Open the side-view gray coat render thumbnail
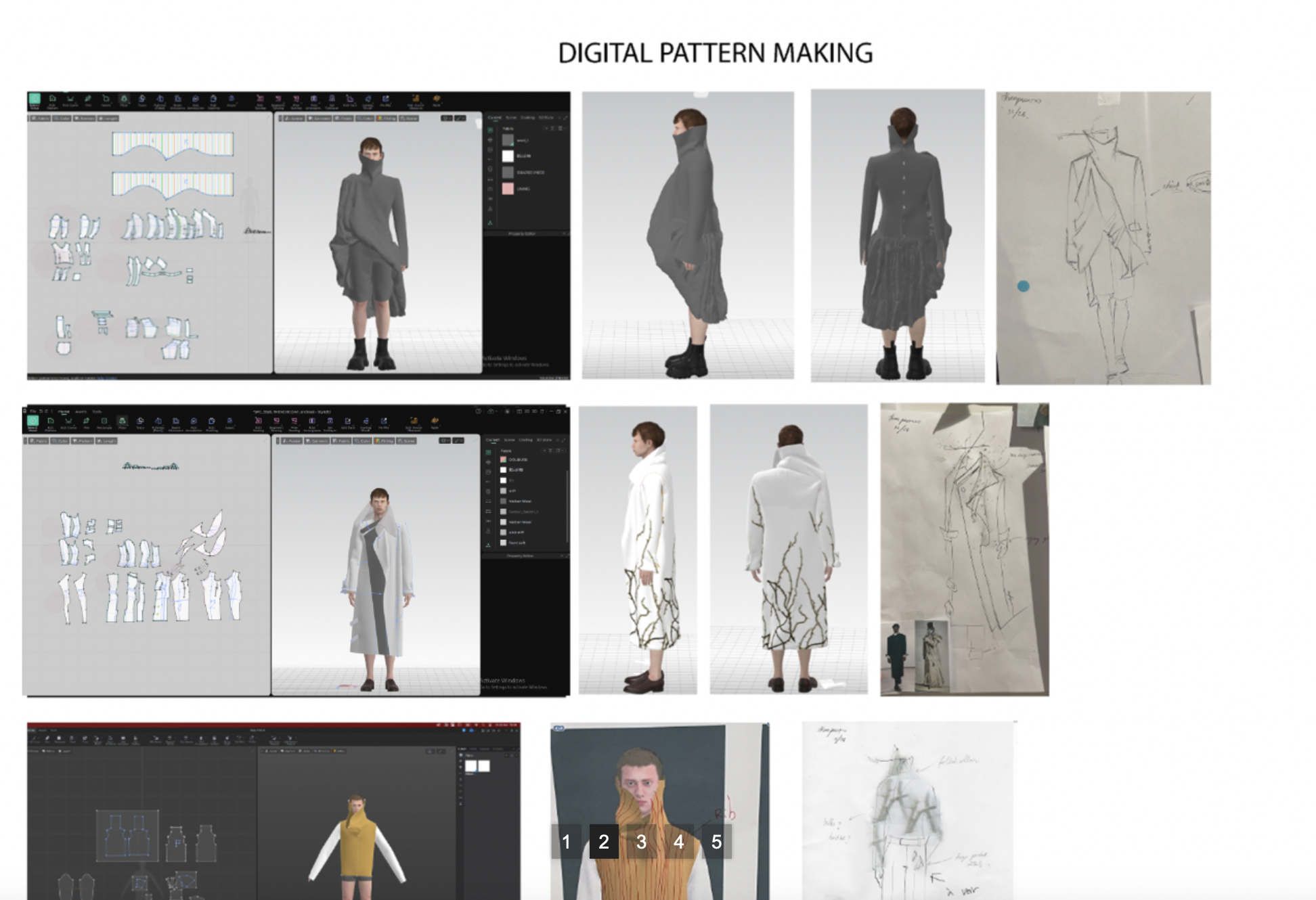Image resolution: width=1316 pixels, height=900 pixels. click(x=688, y=235)
